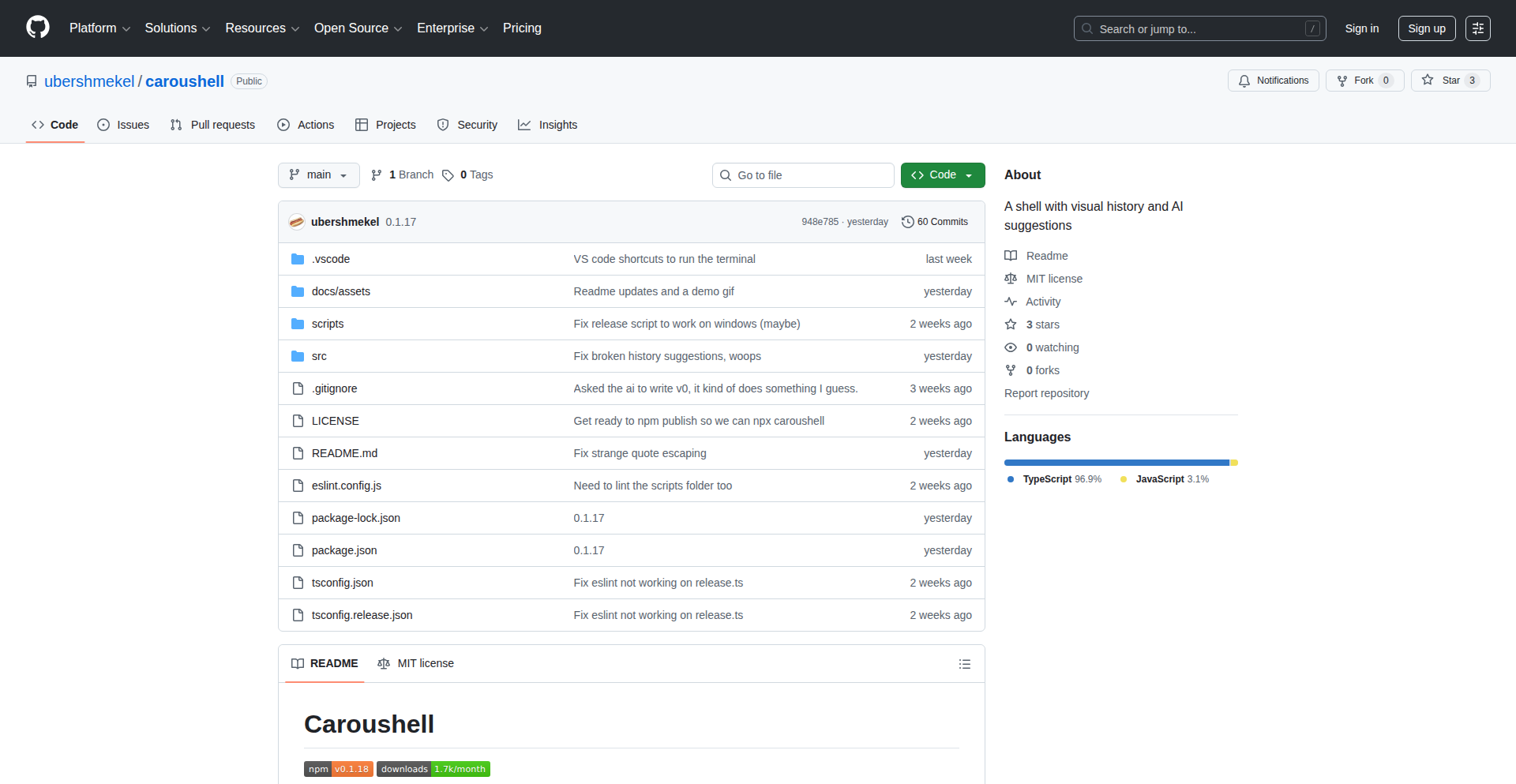Open the GitHub home logo
This screenshot has height=784, width=1516.
pyautogui.click(x=36, y=28)
